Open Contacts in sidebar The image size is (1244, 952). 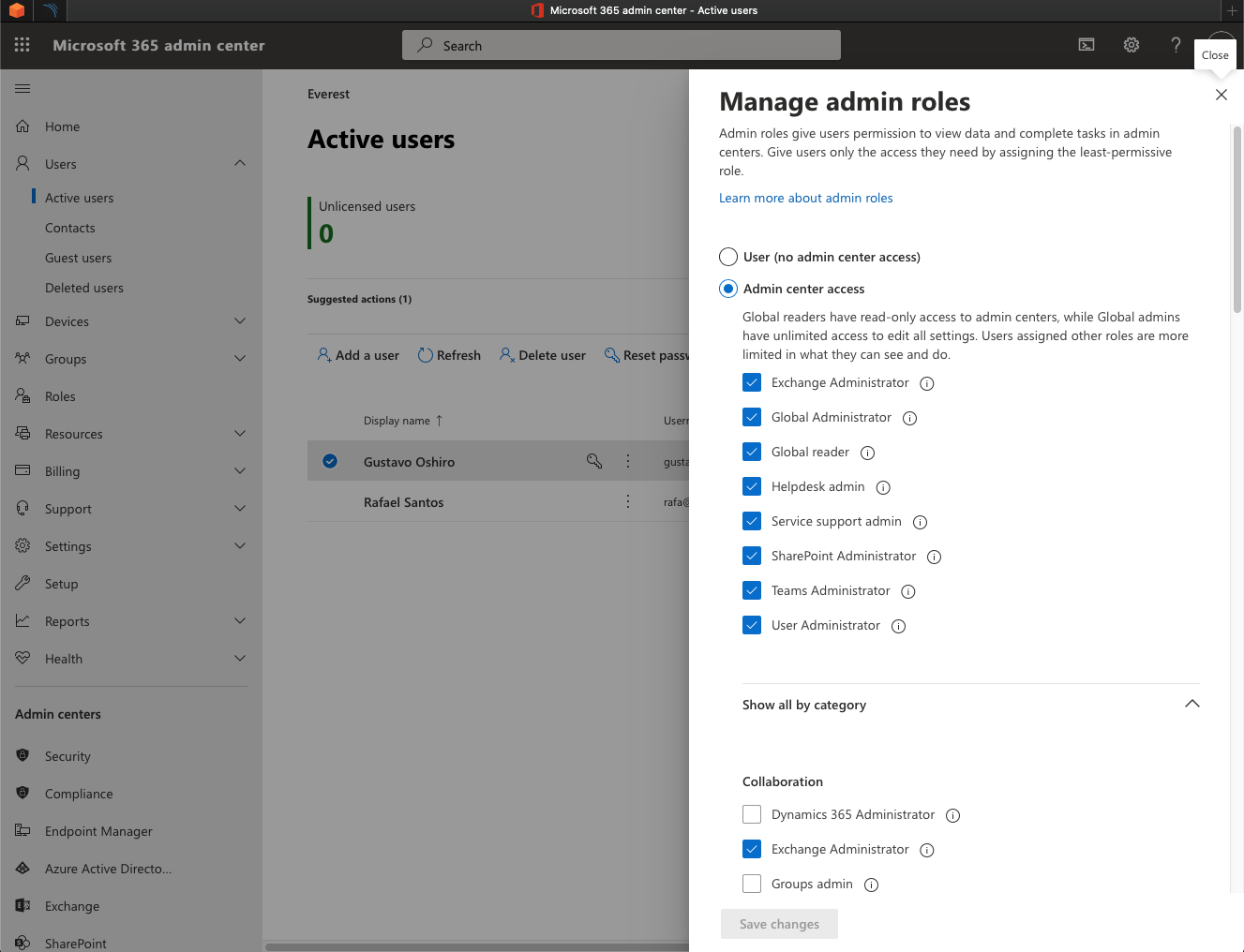point(70,228)
